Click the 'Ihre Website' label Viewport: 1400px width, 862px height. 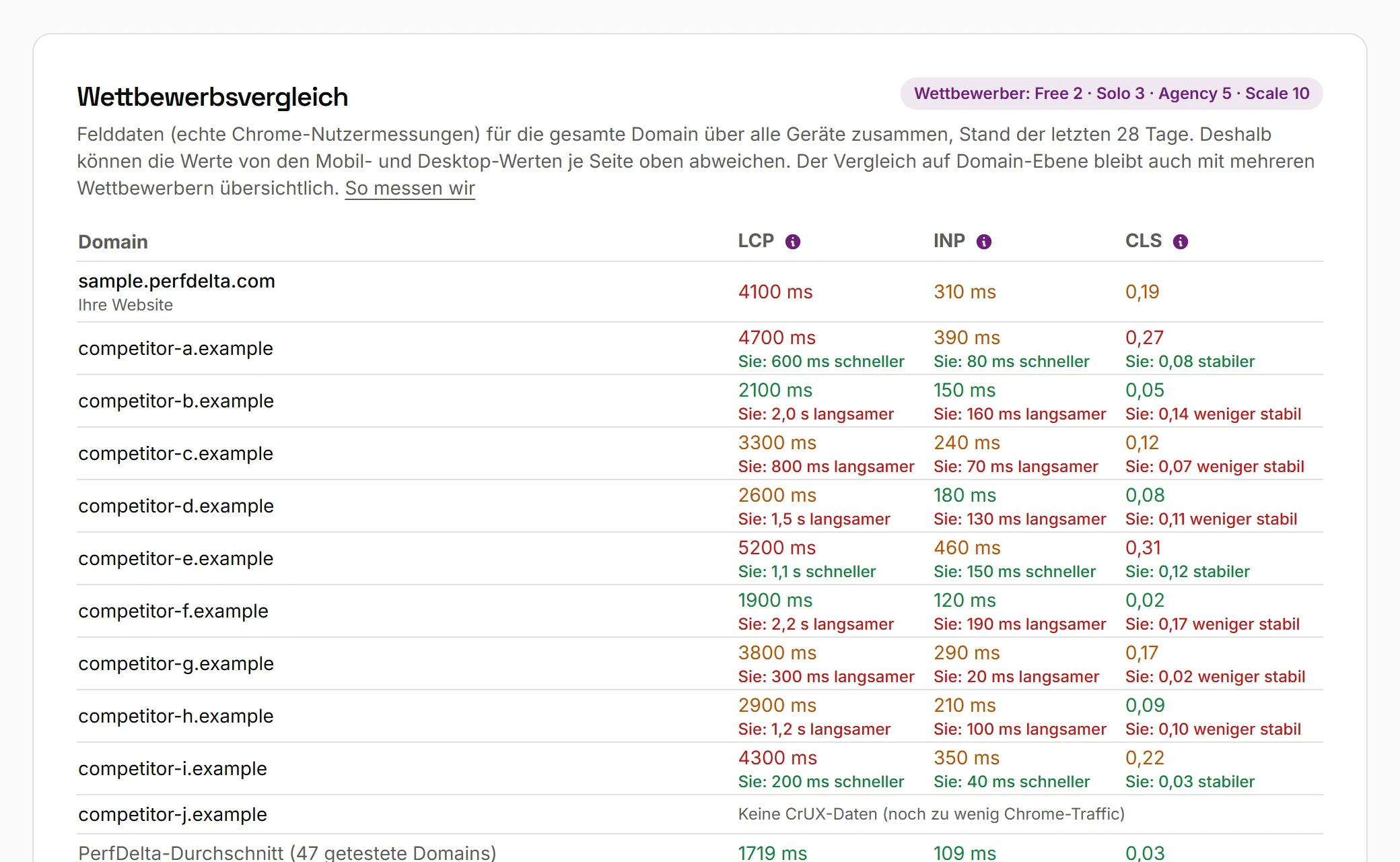125,305
